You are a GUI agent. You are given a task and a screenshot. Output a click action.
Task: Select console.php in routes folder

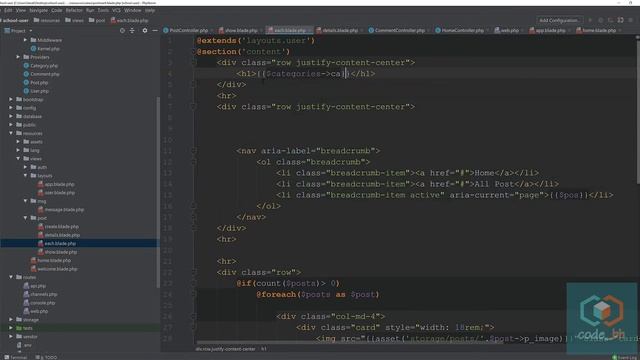[x=39, y=303]
